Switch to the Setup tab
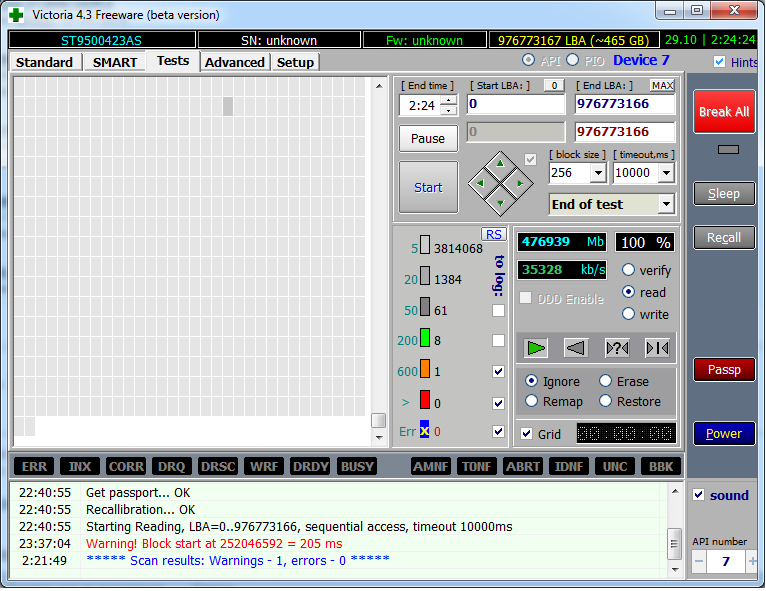Screen dimensions: 766x591 click(295, 63)
